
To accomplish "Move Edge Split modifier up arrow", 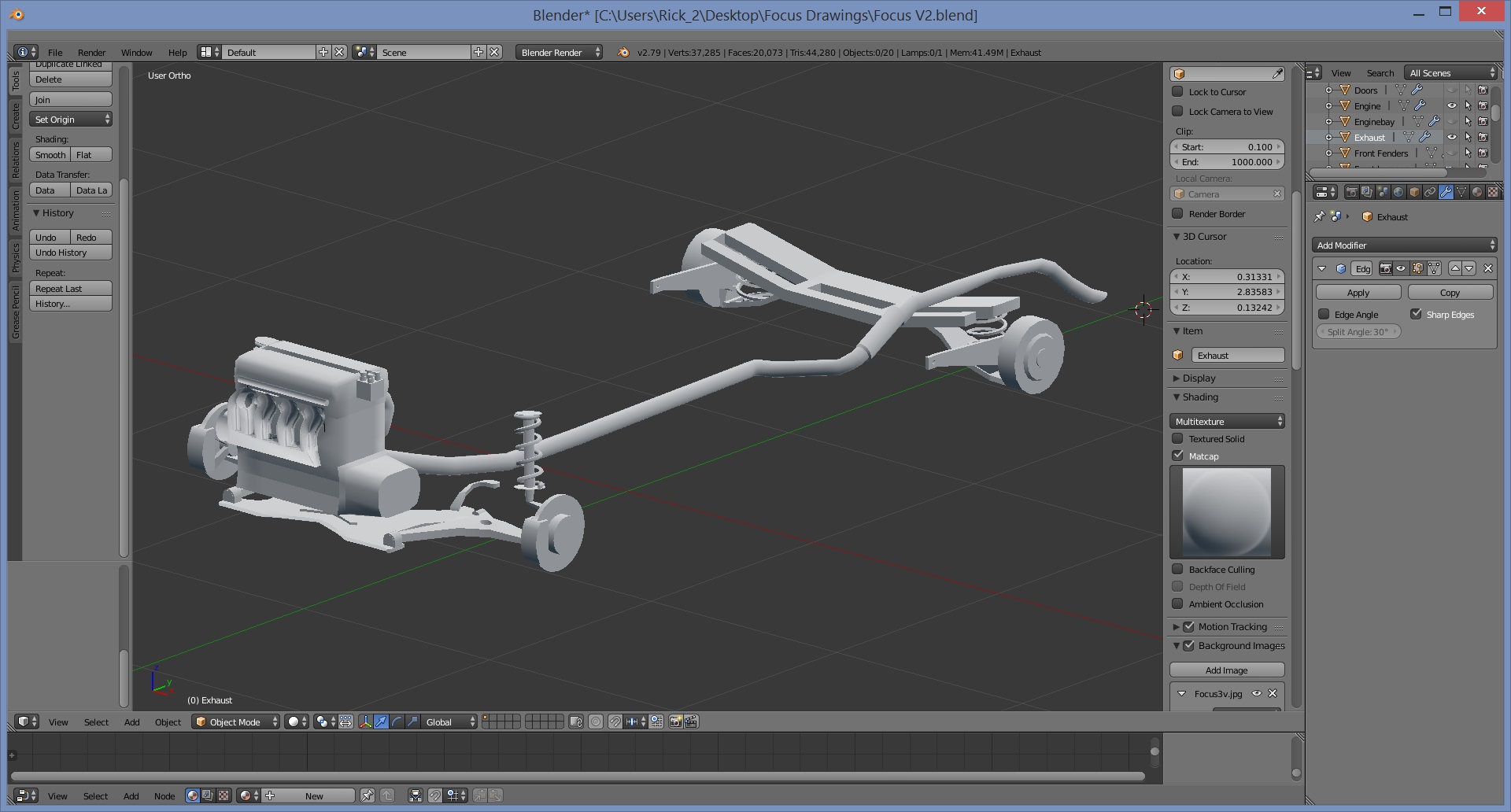I will click(x=1455, y=268).
